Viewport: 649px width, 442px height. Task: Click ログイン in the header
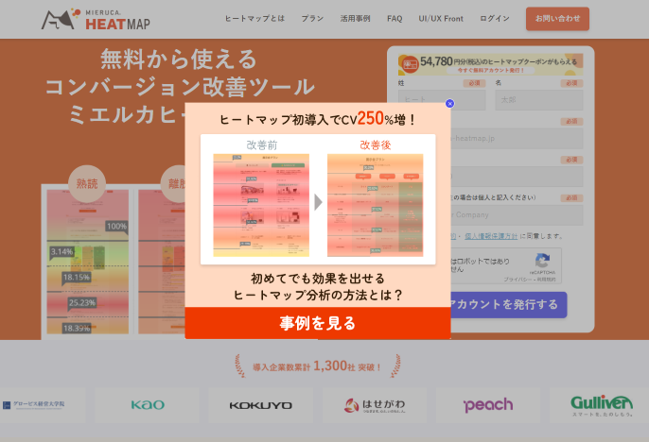pyautogui.click(x=495, y=19)
